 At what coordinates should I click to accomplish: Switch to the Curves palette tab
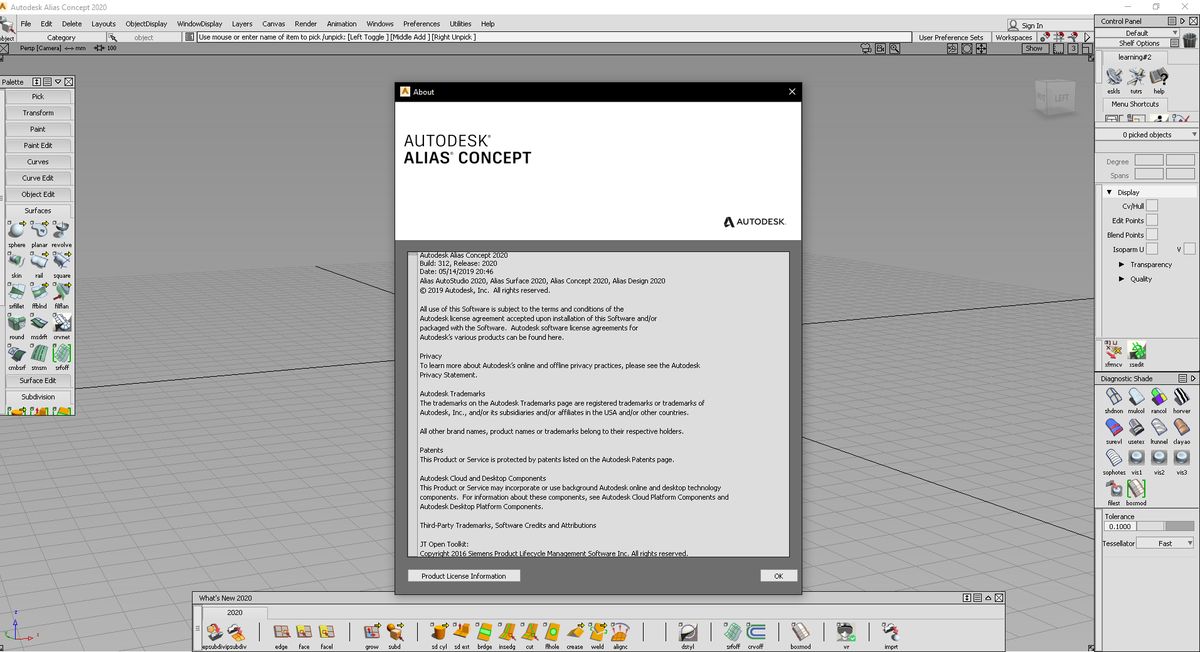click(x=38, y=161)
